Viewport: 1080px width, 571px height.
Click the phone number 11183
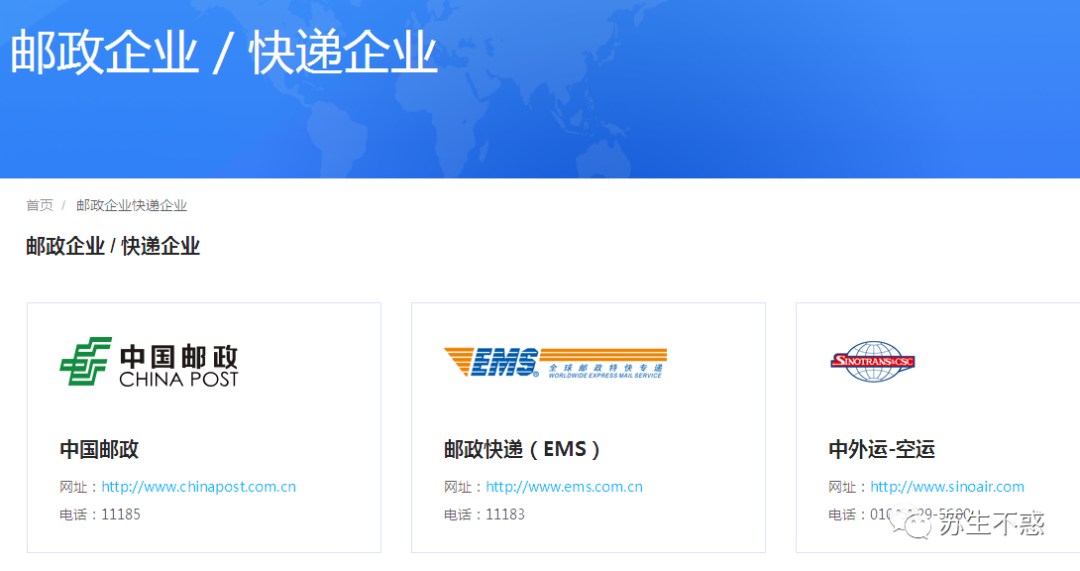[x=505, y=515]
